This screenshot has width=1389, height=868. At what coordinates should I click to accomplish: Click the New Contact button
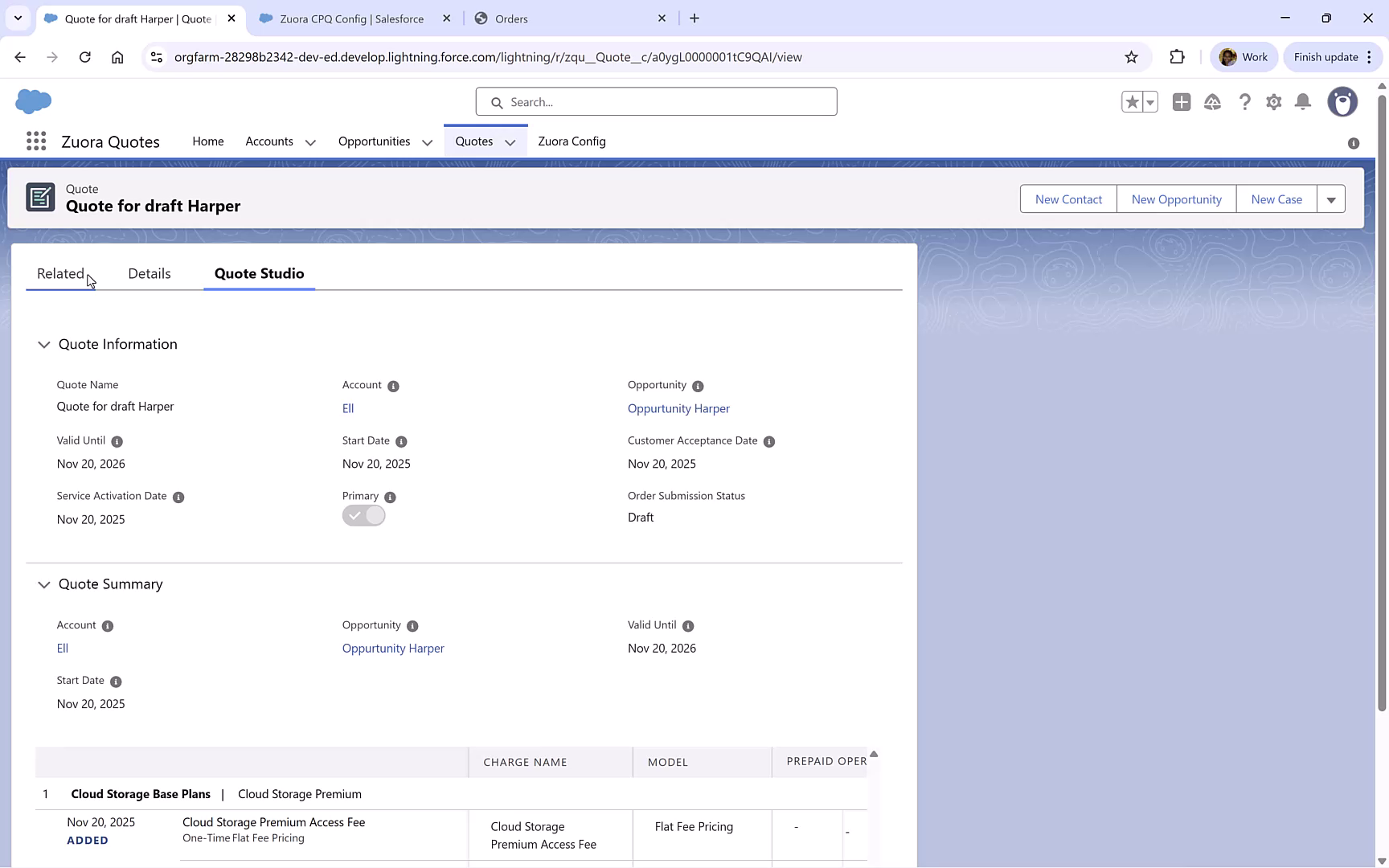[x=1067, y=199]
